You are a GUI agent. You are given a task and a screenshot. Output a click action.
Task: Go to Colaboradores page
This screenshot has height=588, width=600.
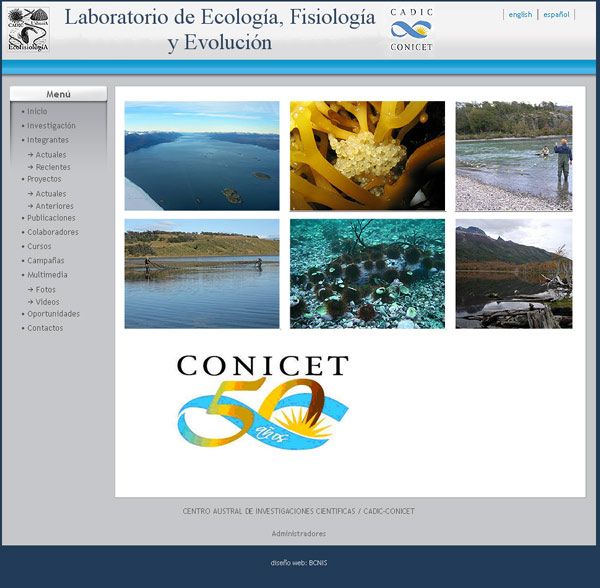click(53, 232)
